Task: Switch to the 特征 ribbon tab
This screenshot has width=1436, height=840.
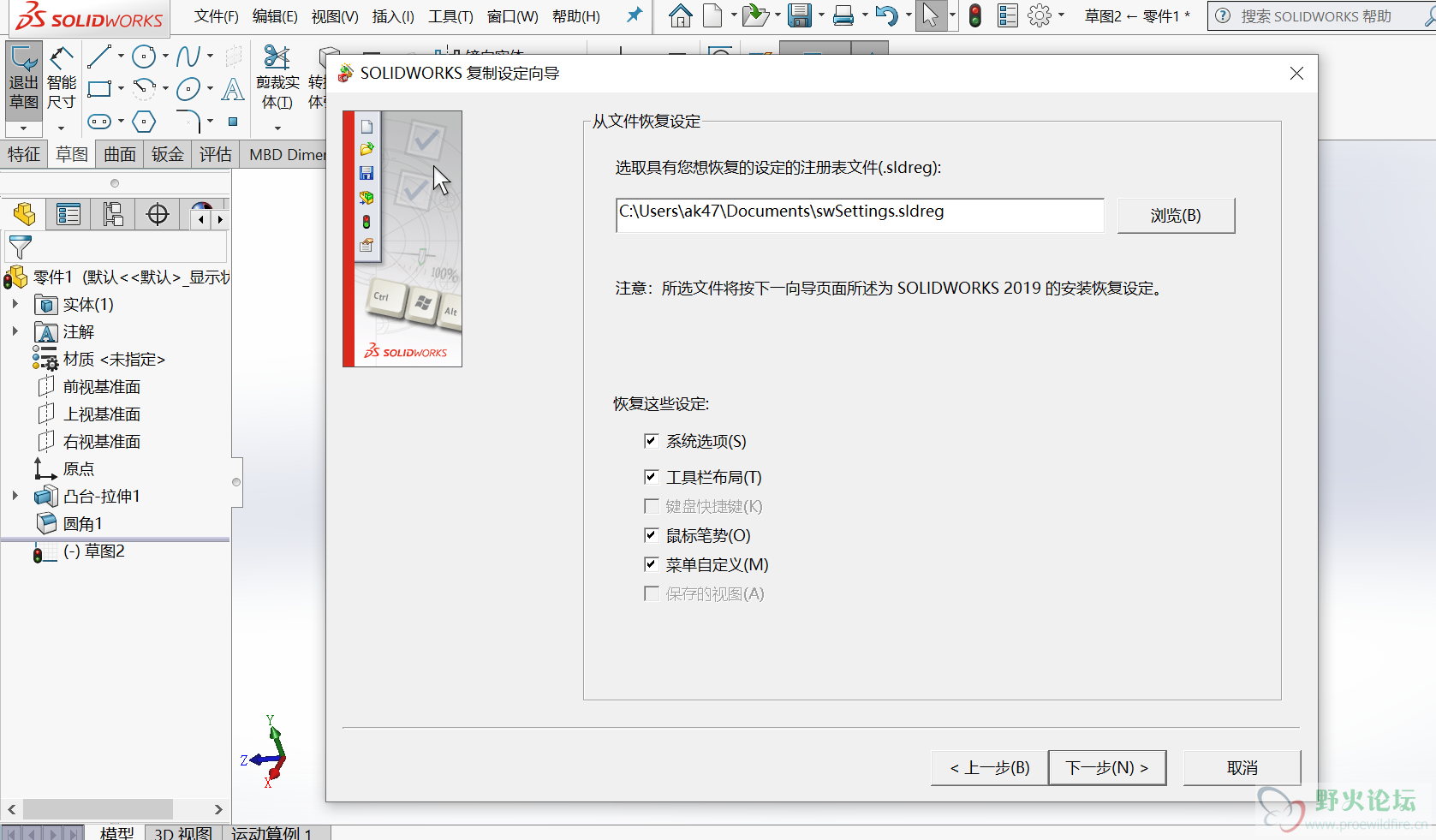Action: pos(24,154)
